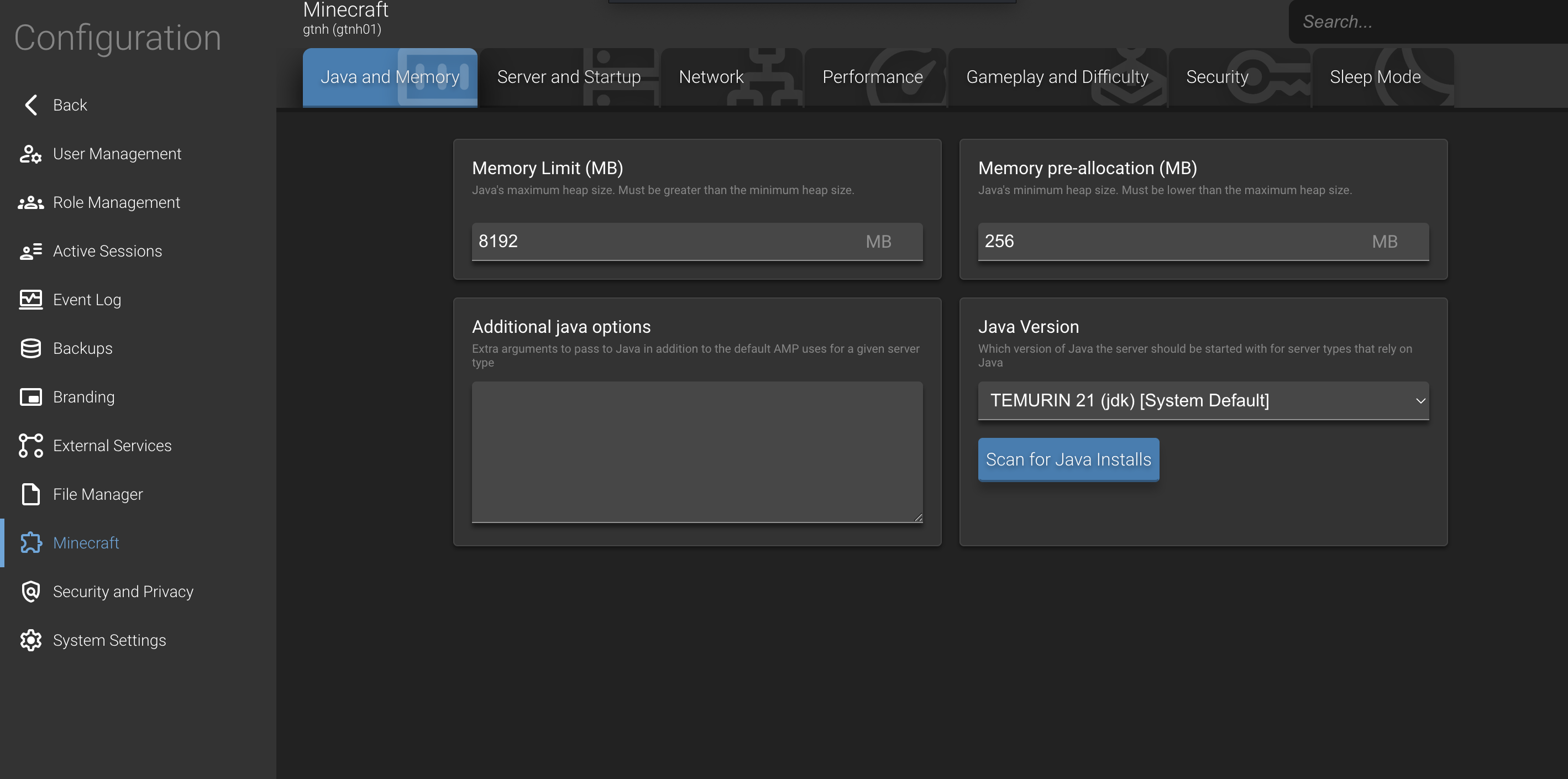Click the 'gtnh (gtnh01)' instance name
Image resolution: width=1568 pixels, height=779 pixels.
[x=342, y=29]
